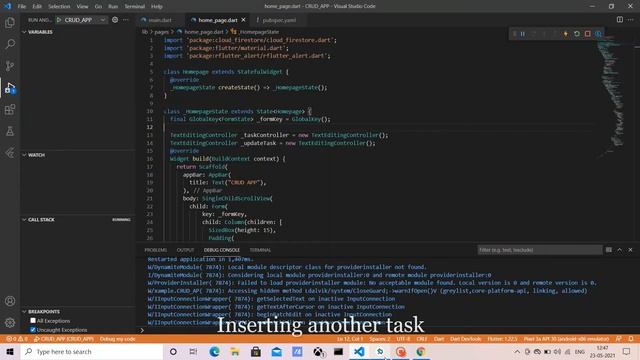Open the Dart DevTools widget inspector icon

tap(598, 34)
